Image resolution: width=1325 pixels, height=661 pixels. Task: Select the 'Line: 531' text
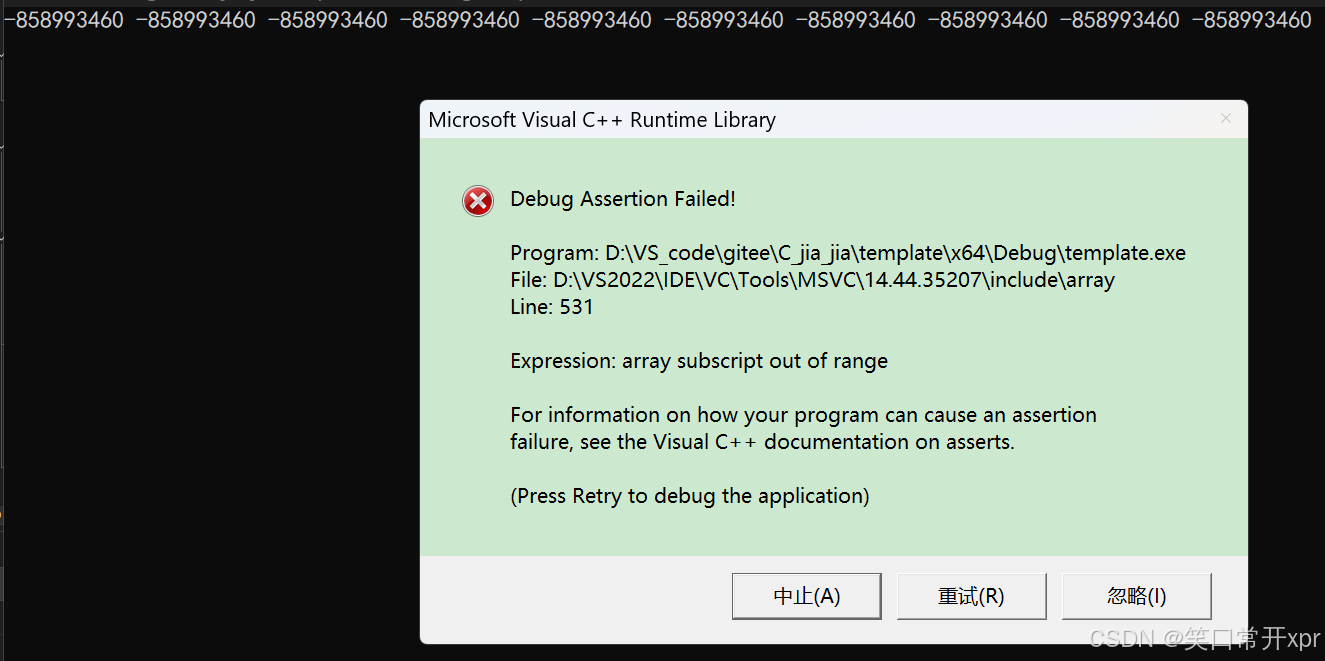[552, 307]
